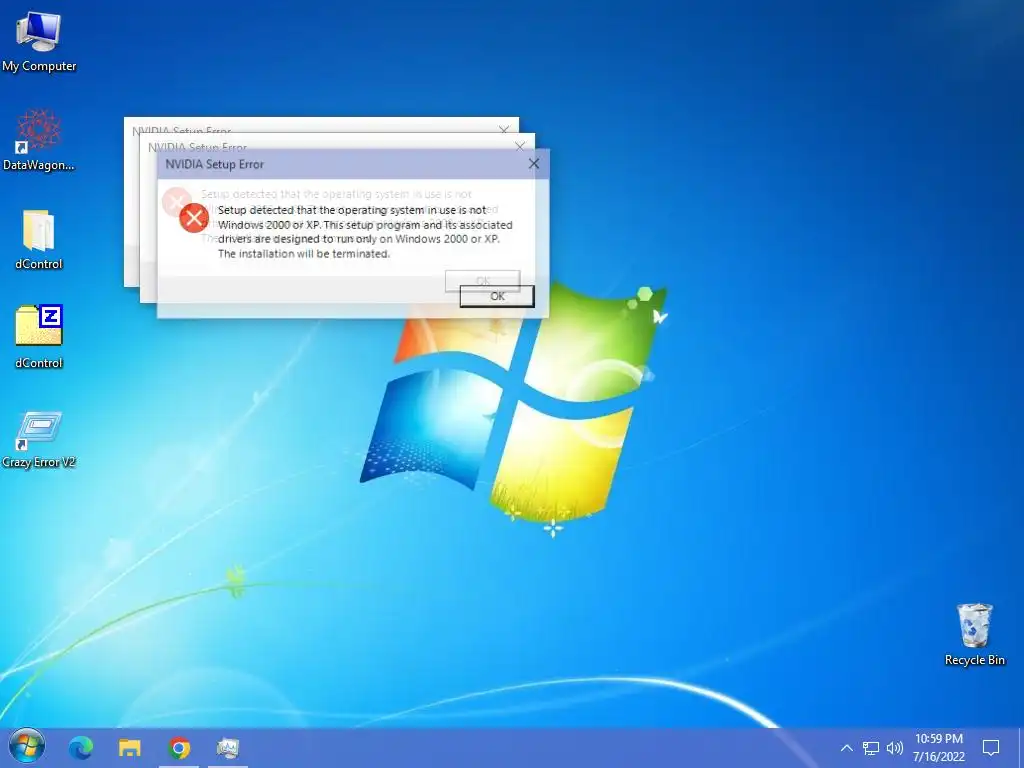The image size is (1024, 768).
Task: Close the front NVIDIA Setup Error dialog
Action: [x=534, y=164]
